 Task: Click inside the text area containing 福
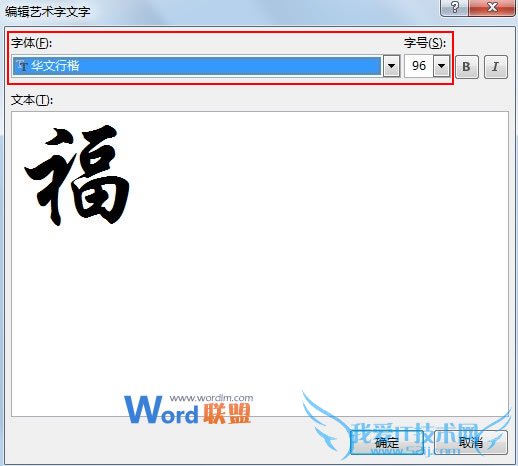[260, 264]
